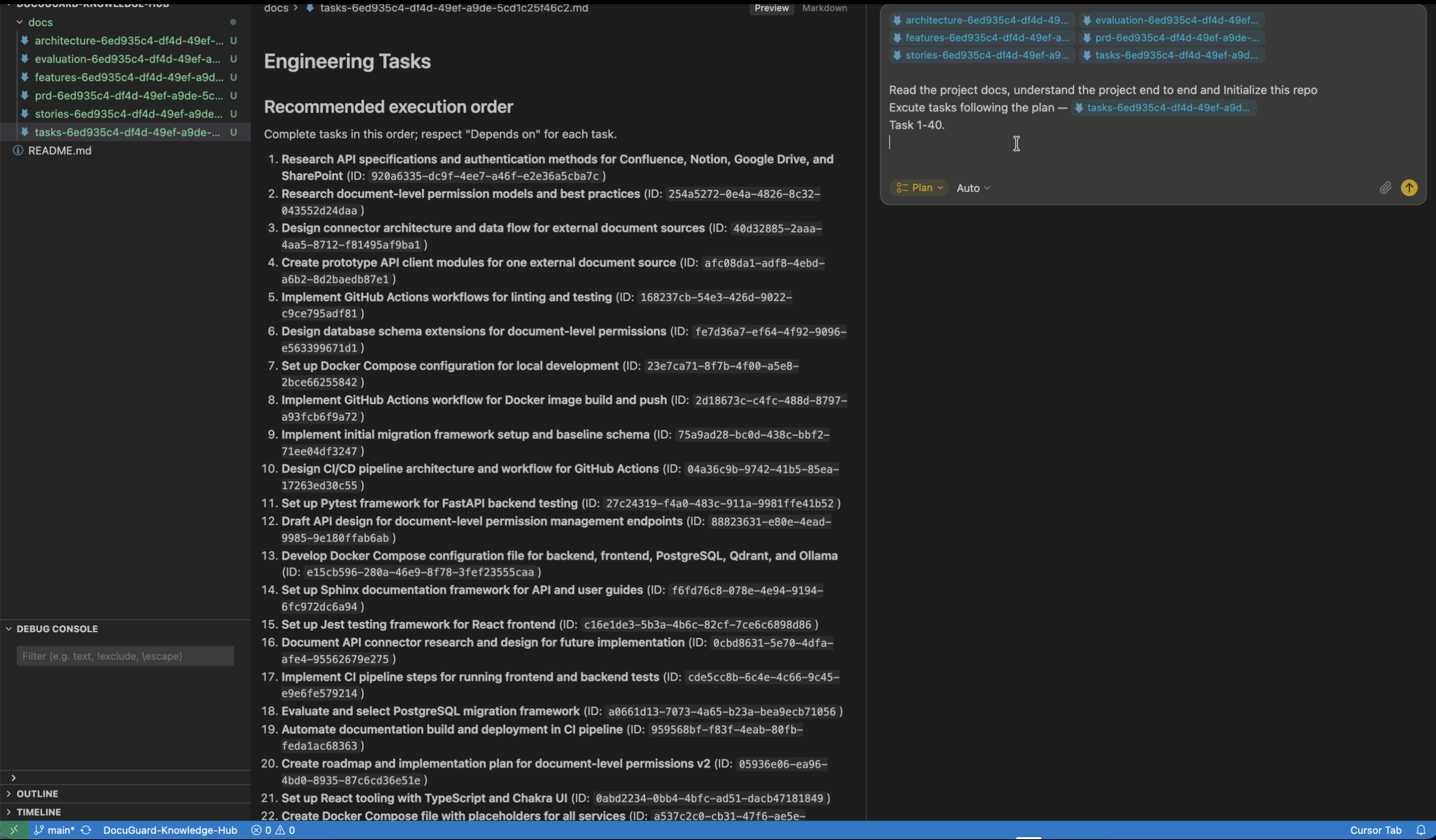Click markdown icon beside evaluation file in explorer
The width and height of the screenshot is (1436, 840).
(x=25, y=59)
